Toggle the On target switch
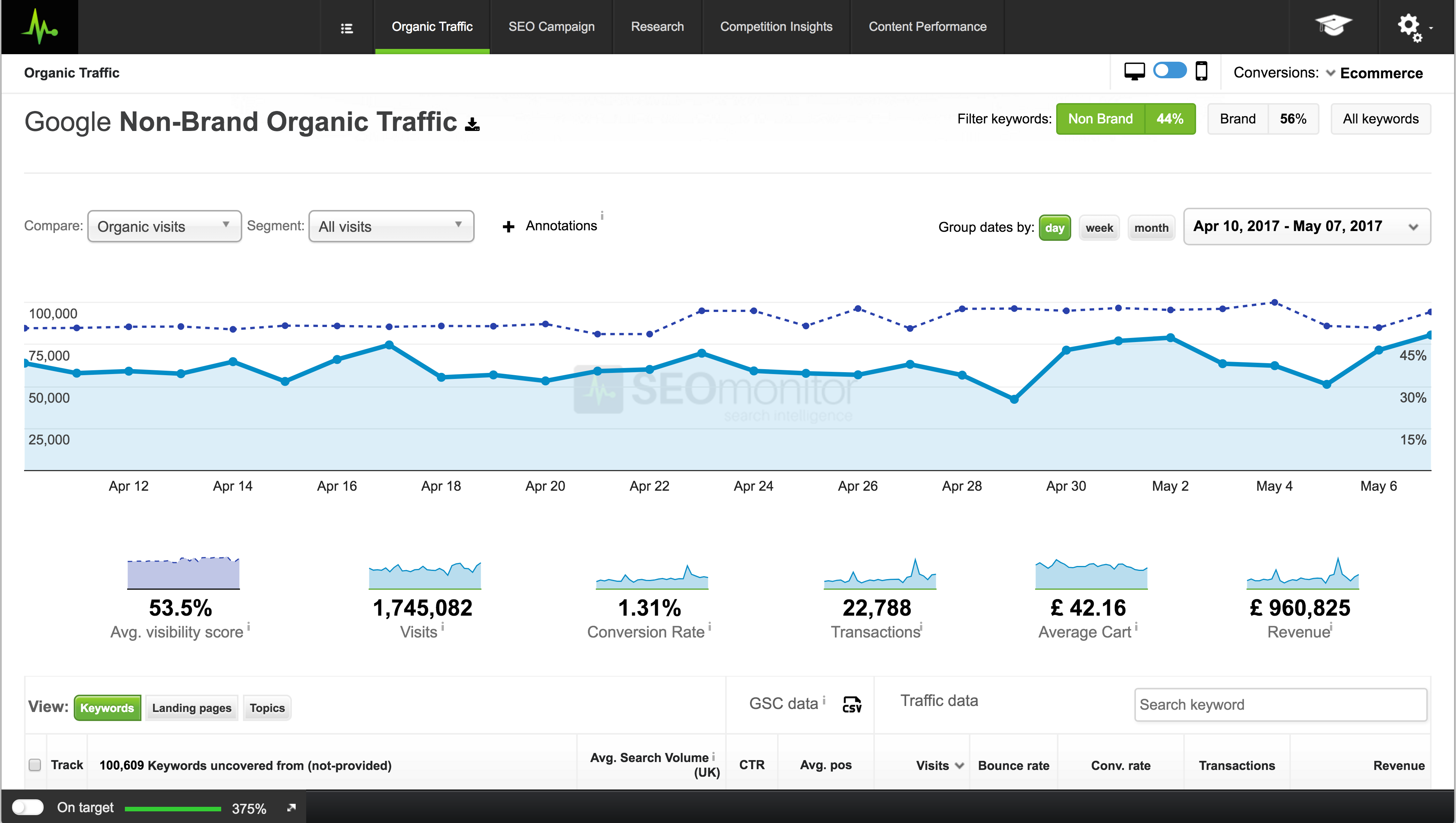The image size is (1456, 823). 28,807
